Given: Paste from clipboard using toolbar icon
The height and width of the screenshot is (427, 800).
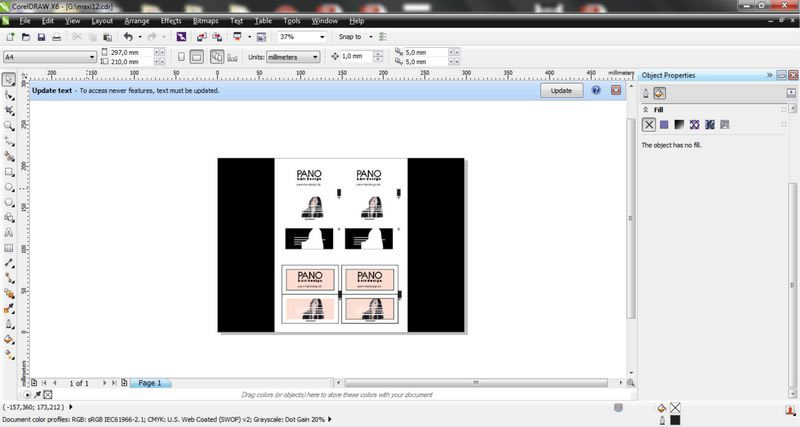Looking at the screenshot, I should pyautogui.click(x=108, y=37).
